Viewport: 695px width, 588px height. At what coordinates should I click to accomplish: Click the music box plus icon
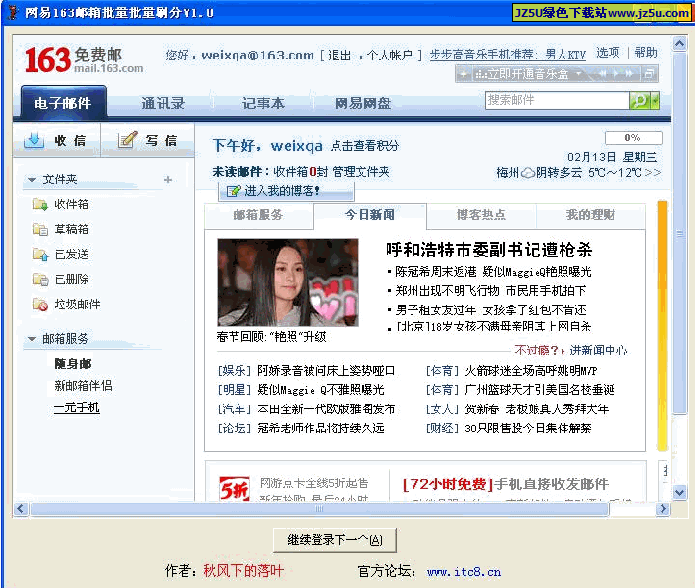(x=463, y=74)
